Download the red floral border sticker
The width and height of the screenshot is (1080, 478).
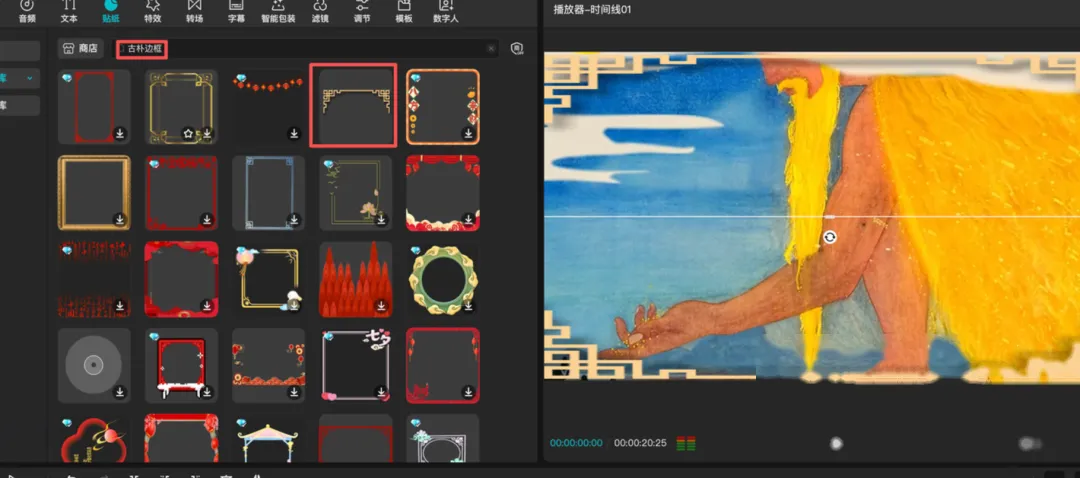pos(207,220)
